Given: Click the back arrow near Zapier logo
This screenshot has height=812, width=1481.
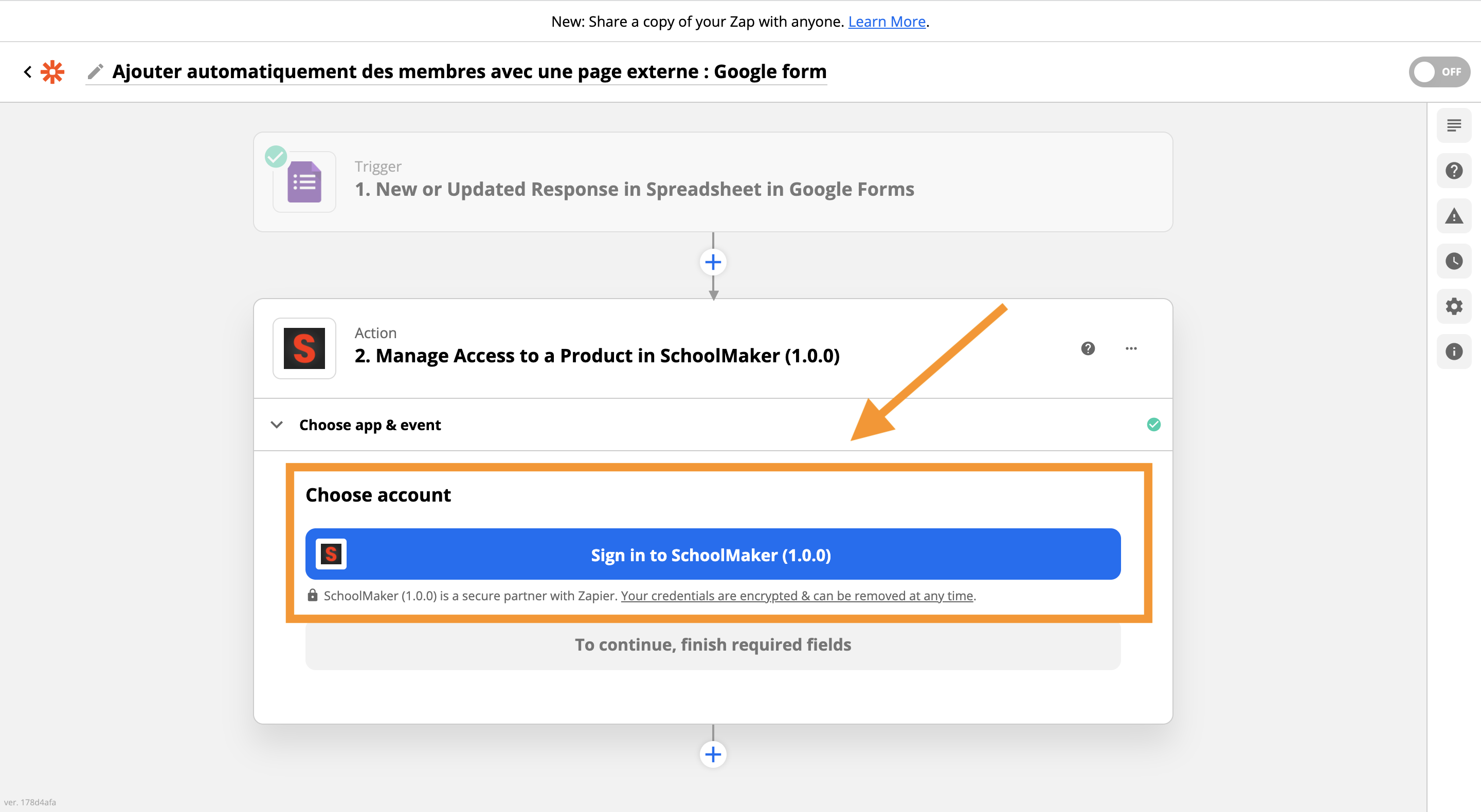Looking at the screenshot, I should (x=28, y=72).
